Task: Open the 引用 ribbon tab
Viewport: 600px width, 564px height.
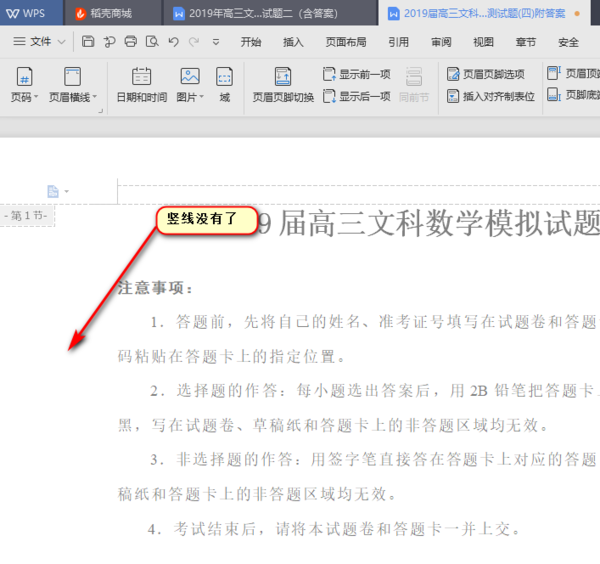Action: point(398,42)
